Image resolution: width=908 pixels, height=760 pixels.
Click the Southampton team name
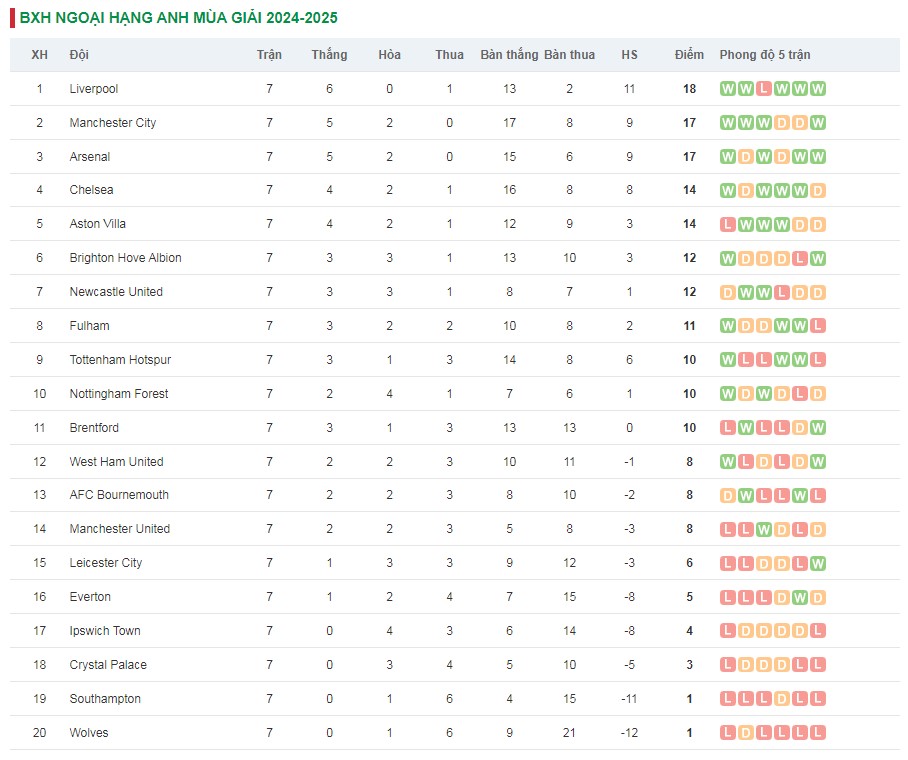105,699
